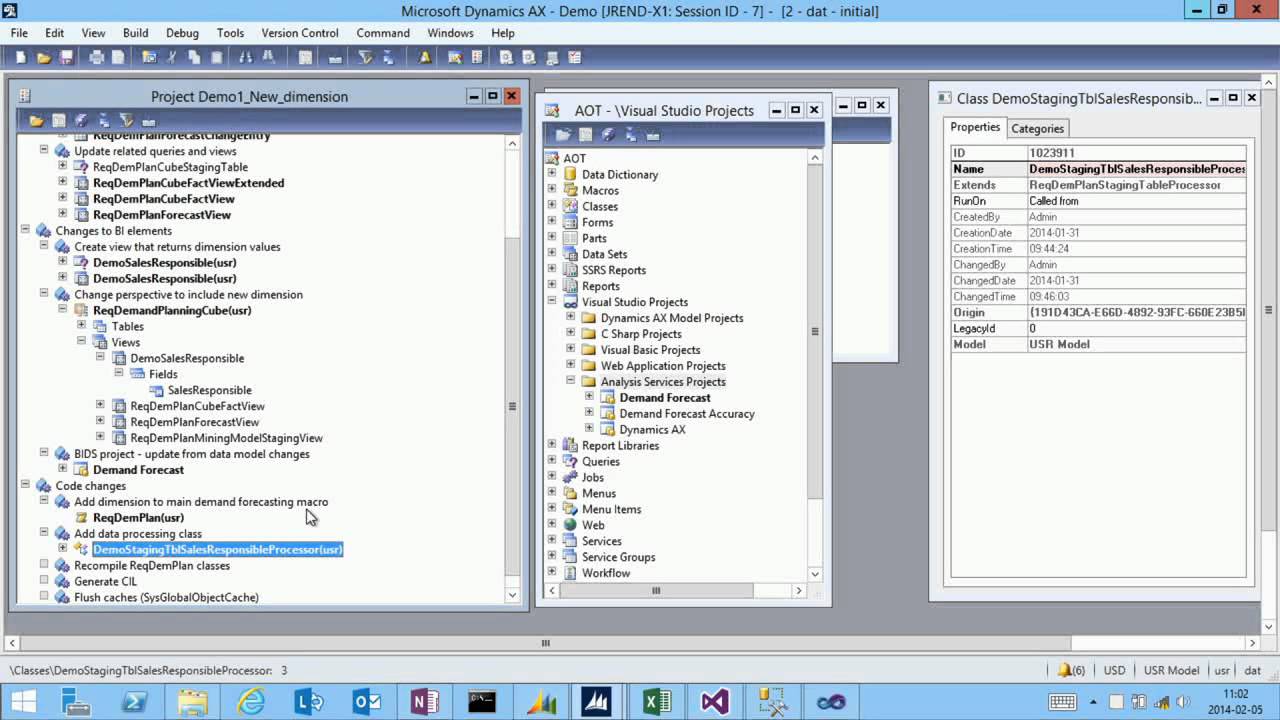Select the Dynamics AX analysis project
The width and height of the screenshot is (1280, 720).
pos(652,430)
